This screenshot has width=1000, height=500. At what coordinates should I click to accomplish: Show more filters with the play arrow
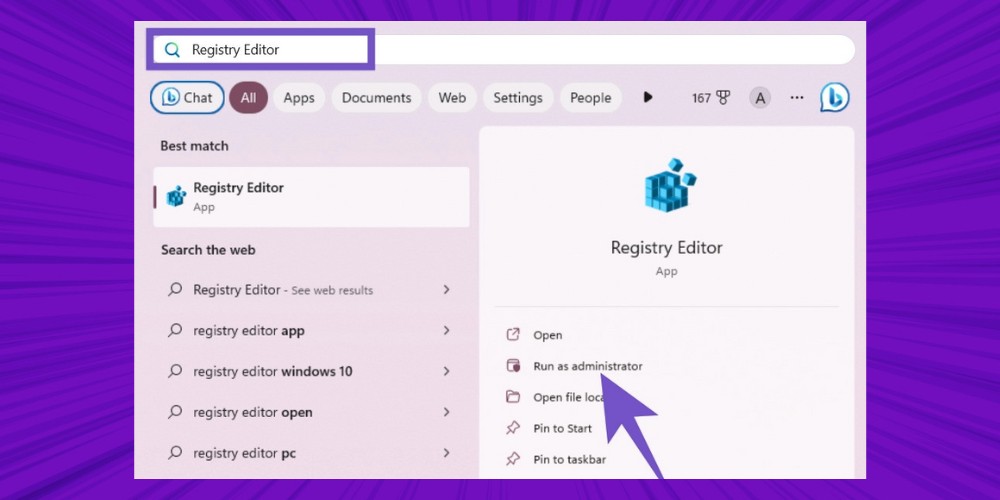tap(648, 97)
